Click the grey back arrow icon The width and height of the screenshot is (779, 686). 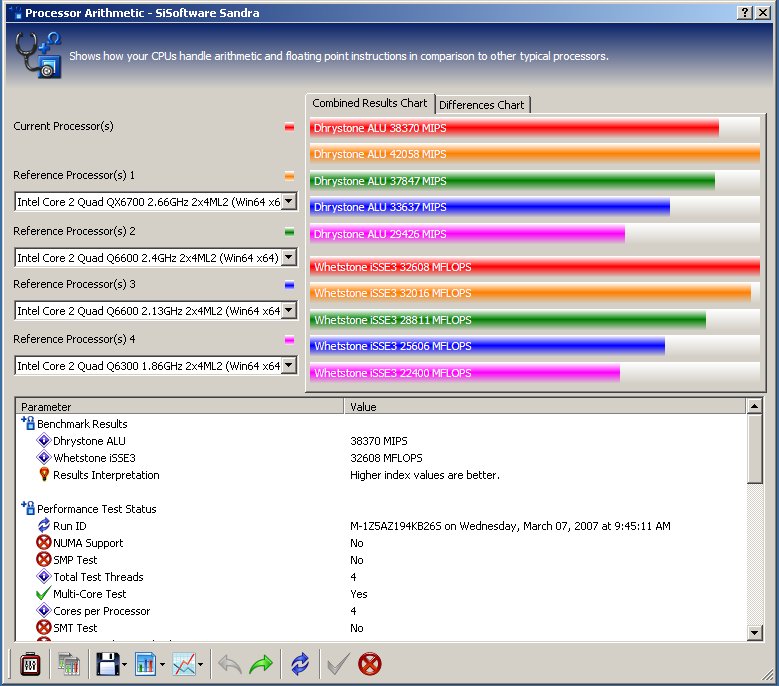click(x=230, y=664)
